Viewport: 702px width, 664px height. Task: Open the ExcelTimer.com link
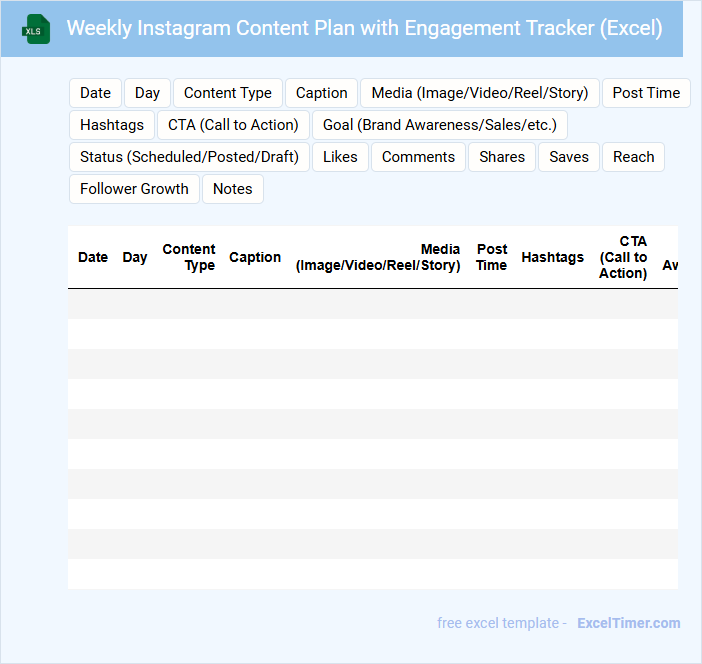click(x=628, y=623)
